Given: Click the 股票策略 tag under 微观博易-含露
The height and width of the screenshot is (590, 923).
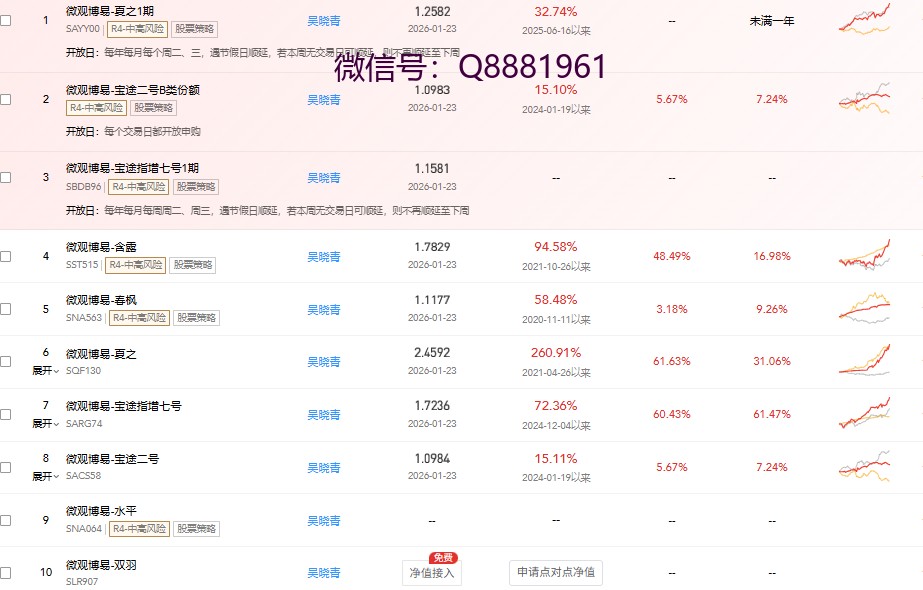Looking at the screenshot, I should [196, 265].
